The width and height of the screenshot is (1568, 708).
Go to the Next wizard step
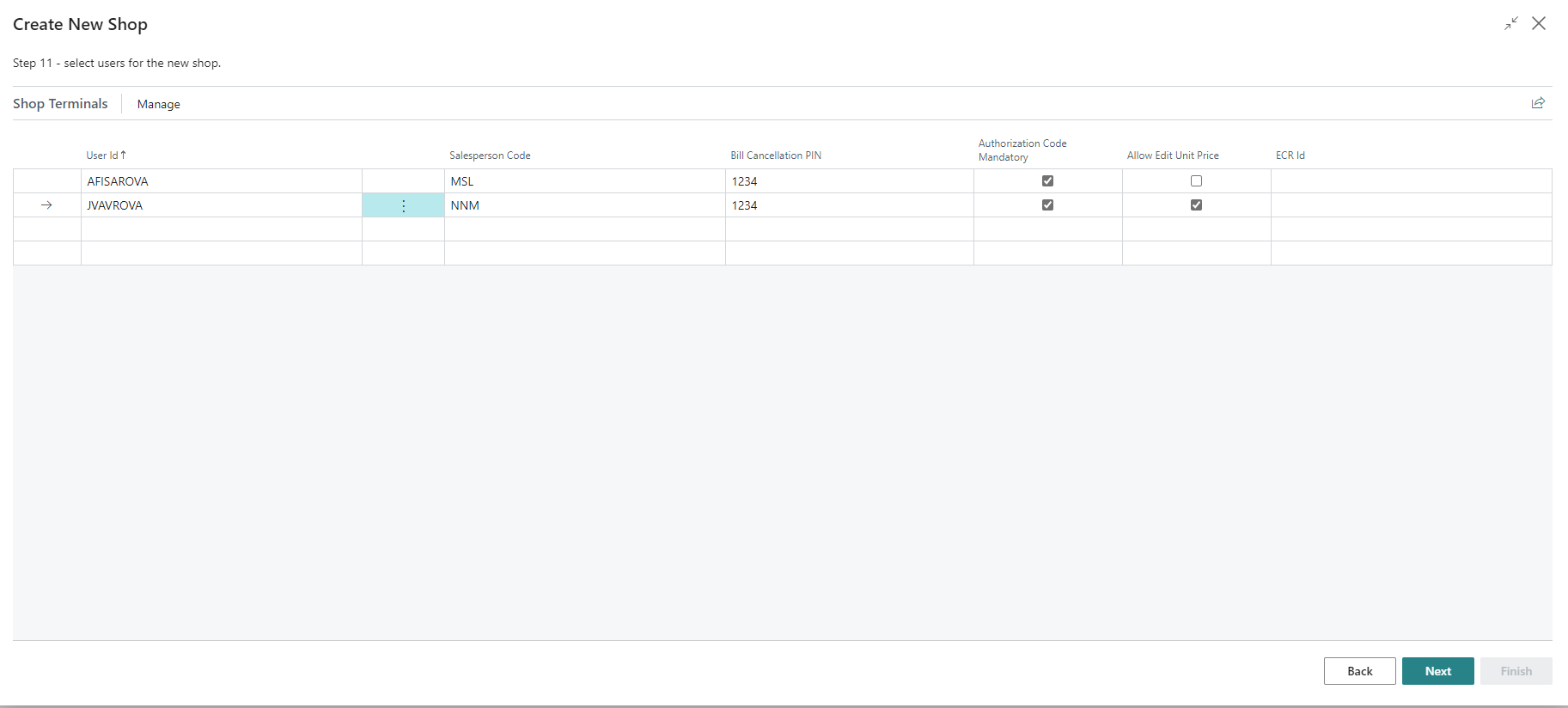click(1438, 671)
